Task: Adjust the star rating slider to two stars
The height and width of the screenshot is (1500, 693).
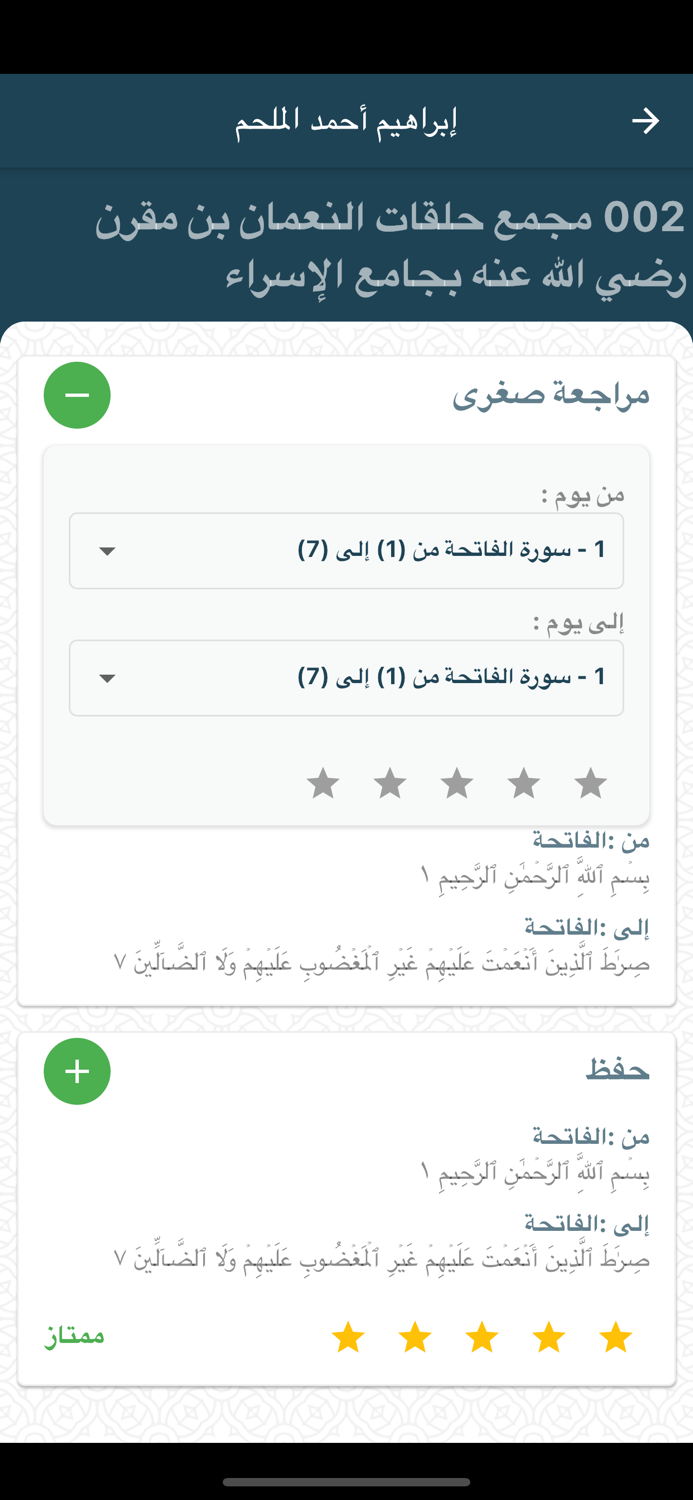Action: pos(523,784)
